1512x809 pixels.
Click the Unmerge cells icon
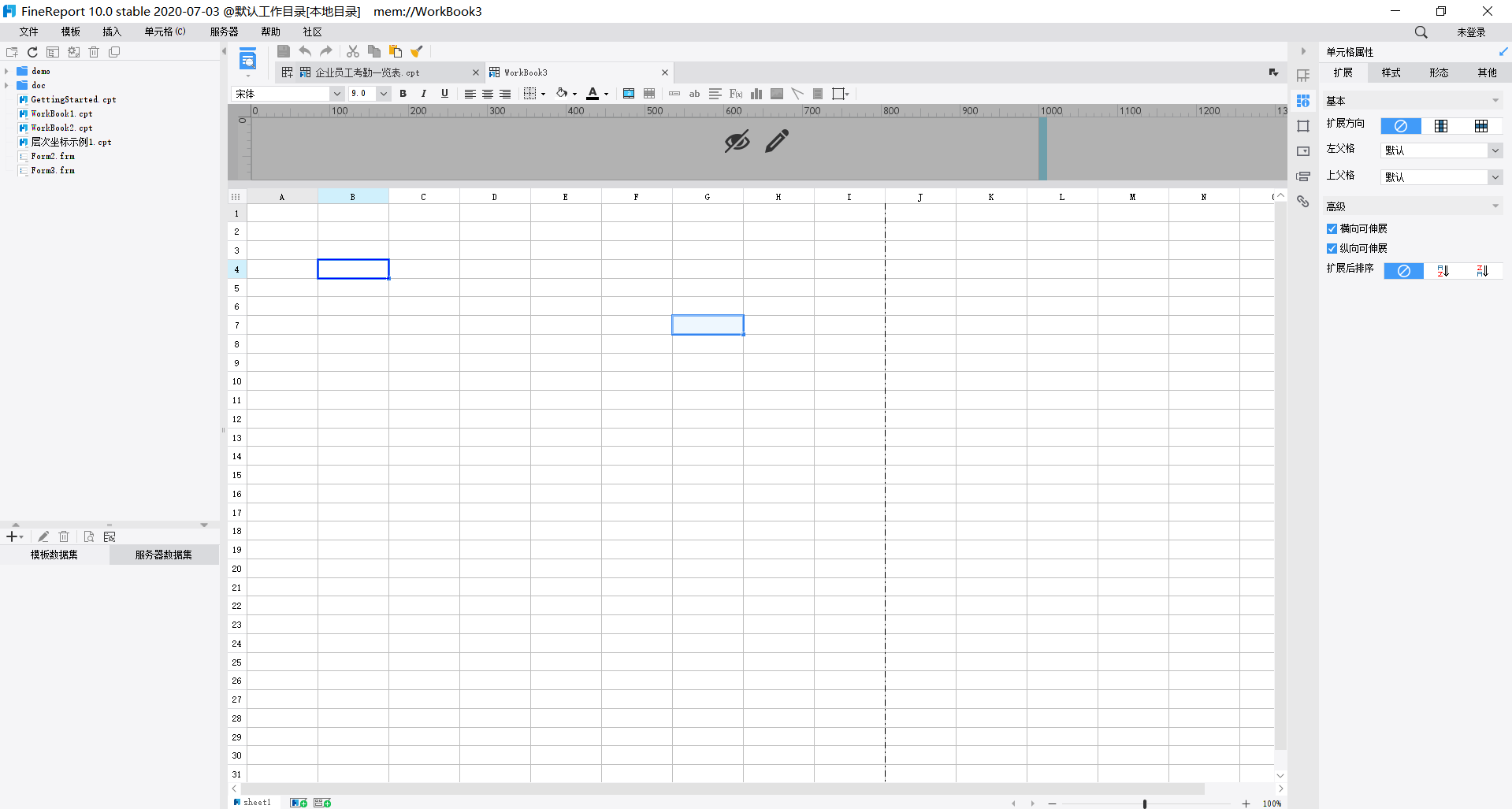(649, 94)
